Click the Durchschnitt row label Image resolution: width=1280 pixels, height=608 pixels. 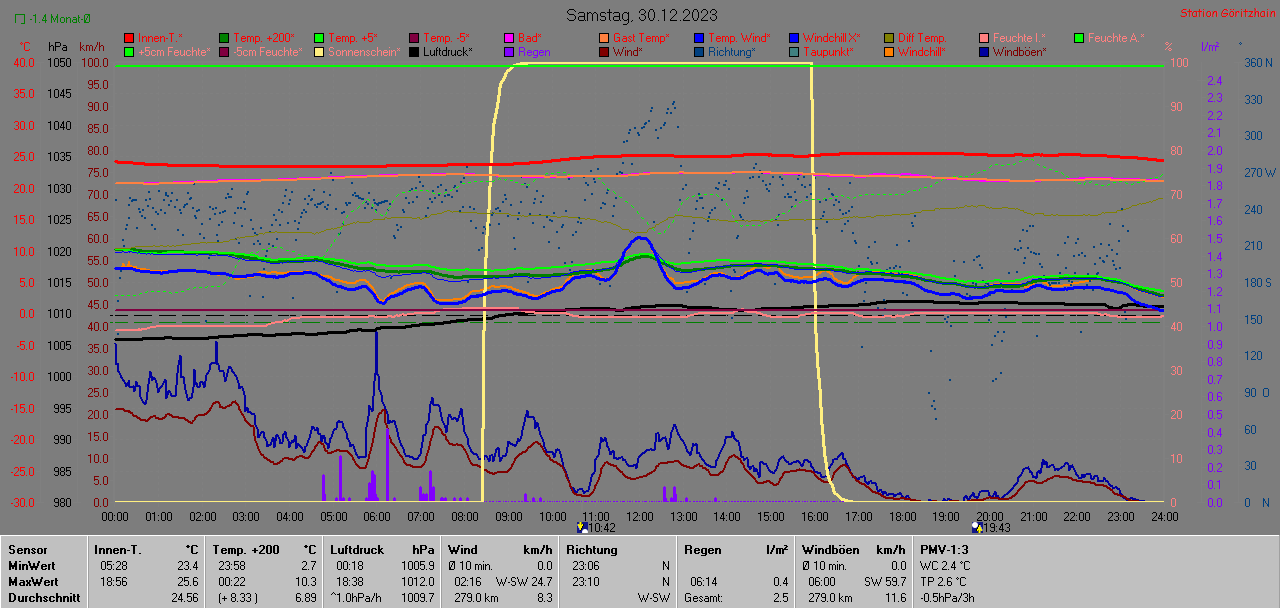pos(44,597)
